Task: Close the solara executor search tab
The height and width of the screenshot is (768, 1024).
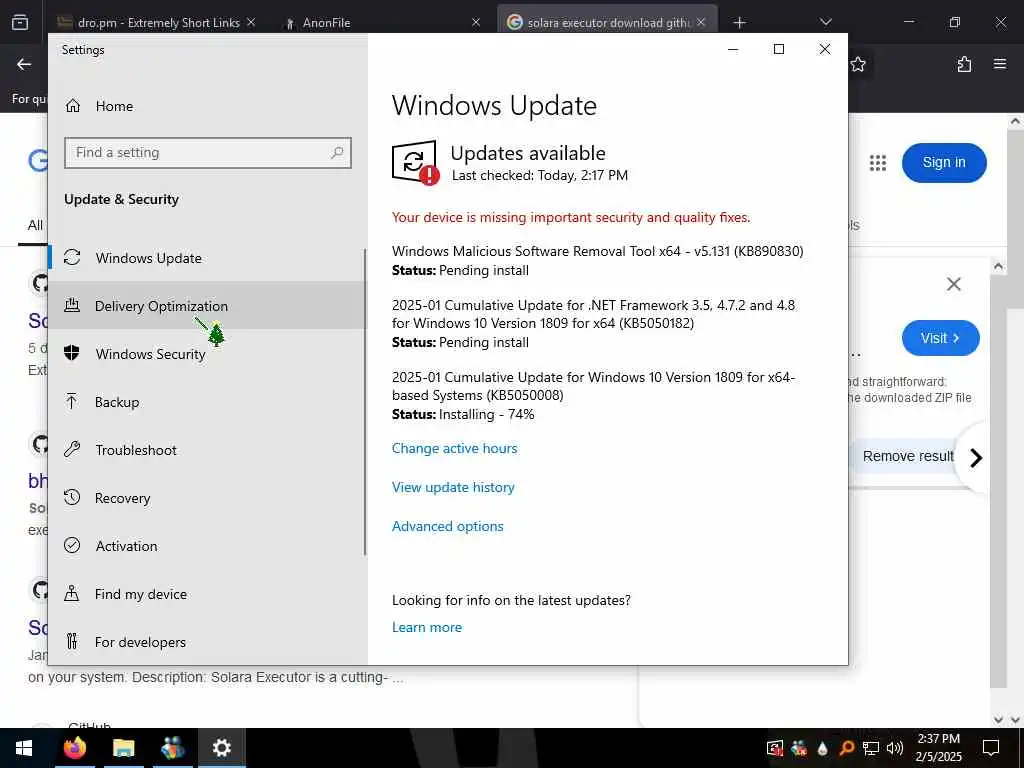Action: [701, 22]
